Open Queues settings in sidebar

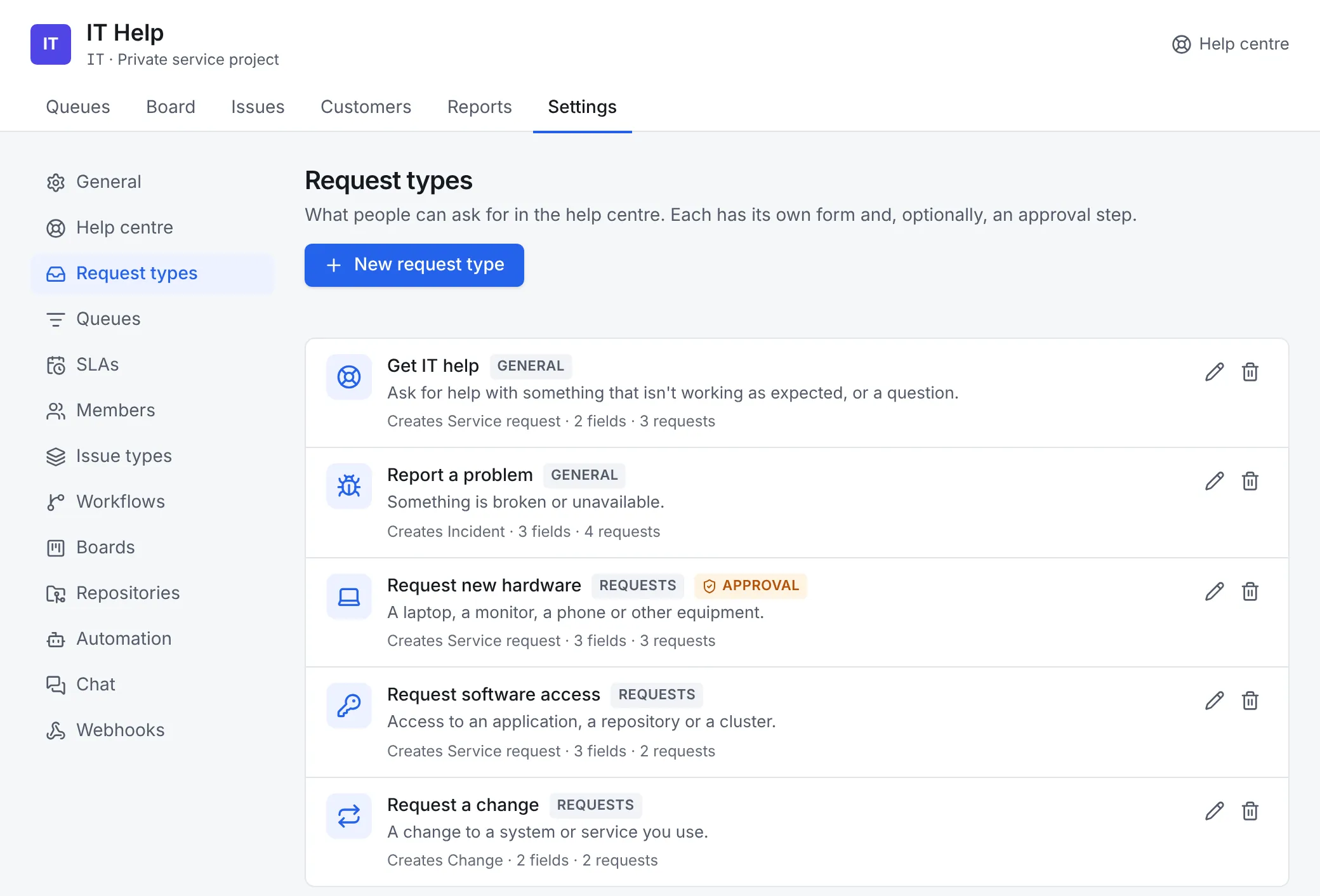pyautogui.click(x=152, y=319)
